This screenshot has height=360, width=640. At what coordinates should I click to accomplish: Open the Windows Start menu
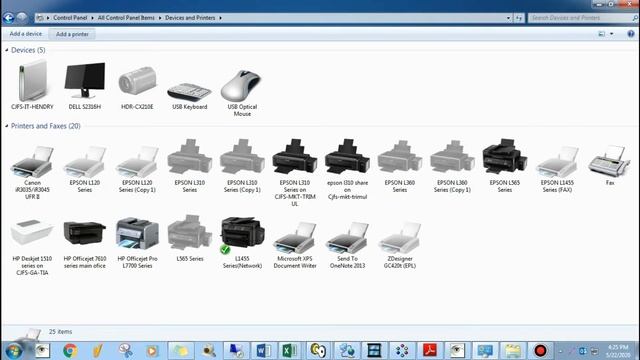[x=13, y=351]
